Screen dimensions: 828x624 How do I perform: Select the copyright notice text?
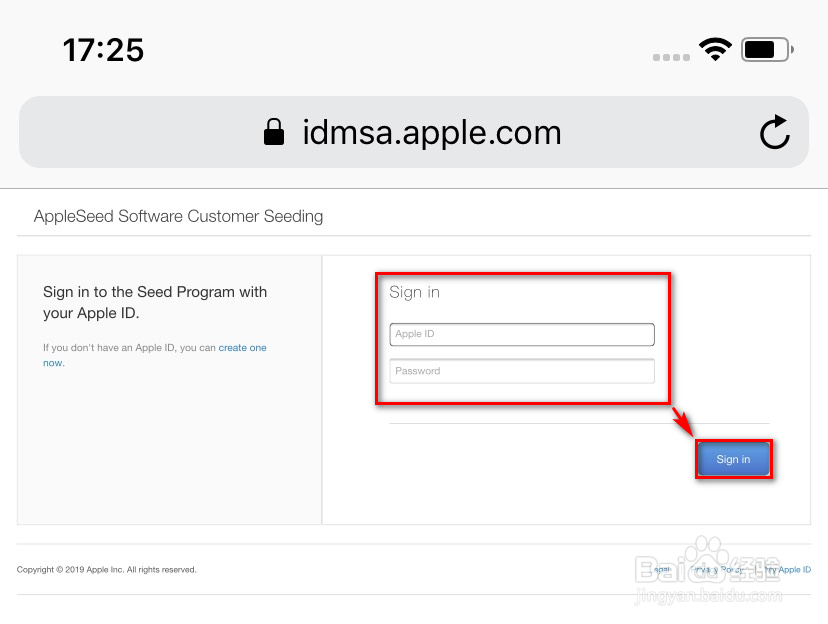point(106,569)
